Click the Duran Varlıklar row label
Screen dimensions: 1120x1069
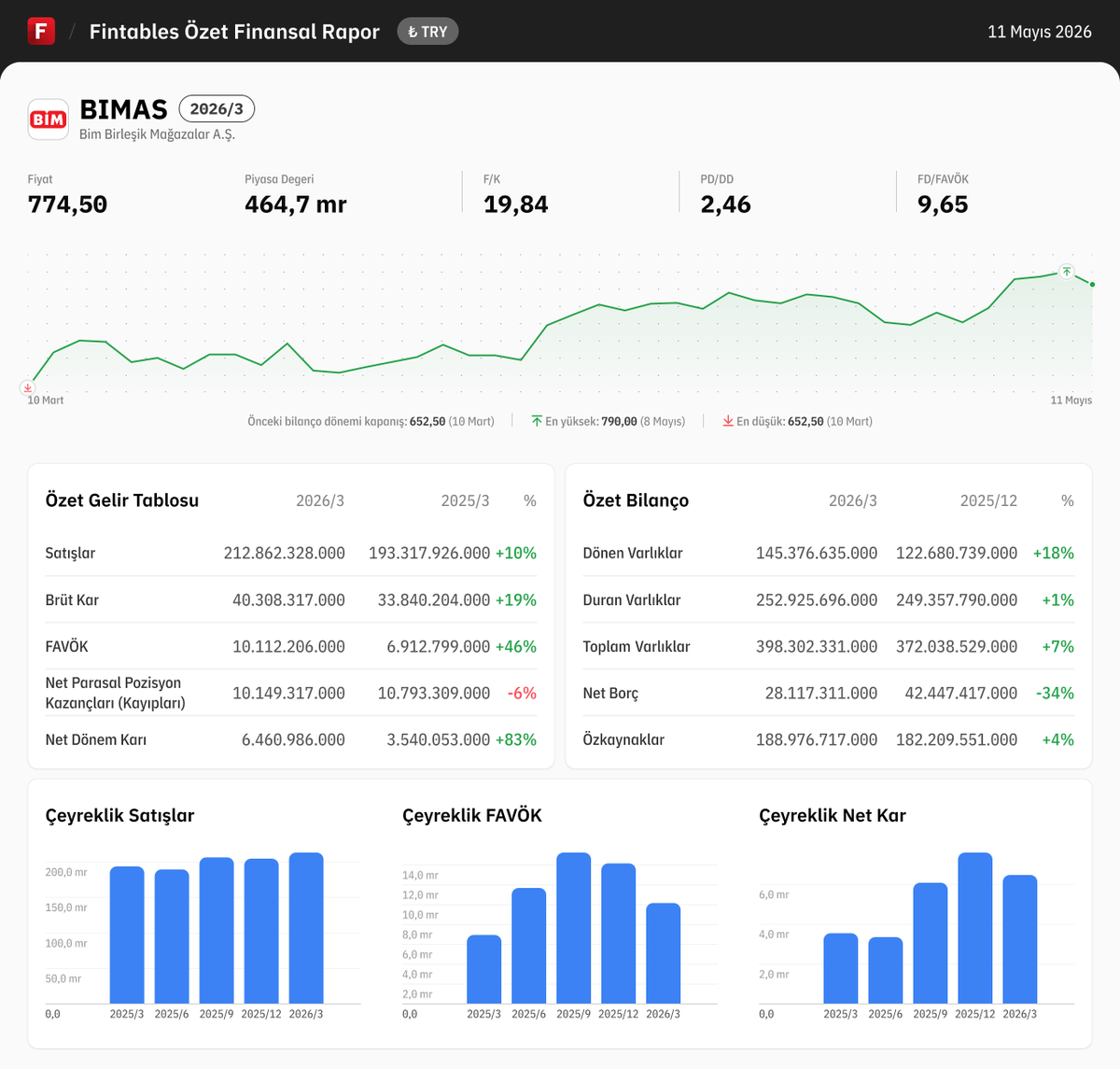(x=632, y=599)
